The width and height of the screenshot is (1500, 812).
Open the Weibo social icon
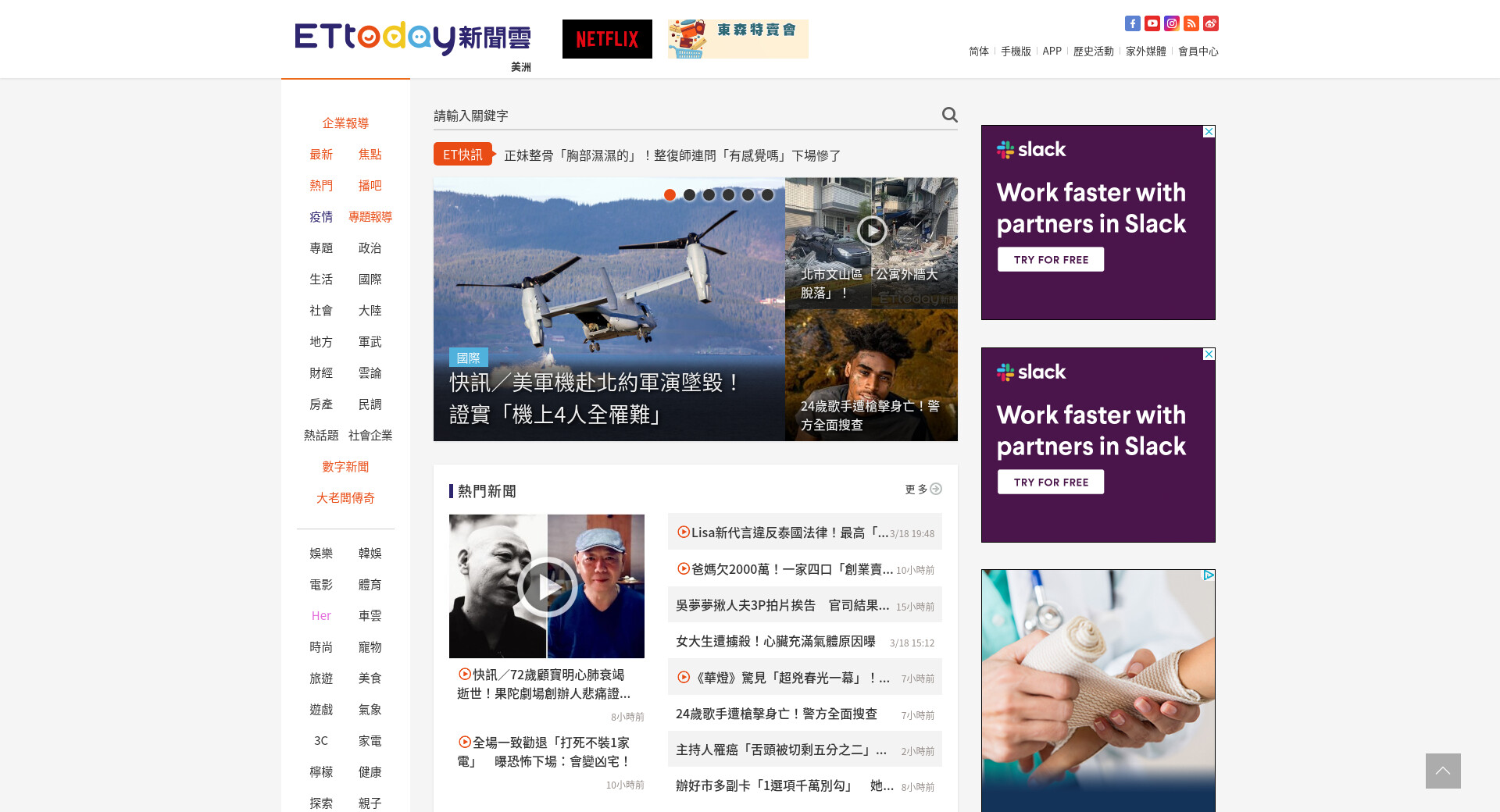(1210, 23)
